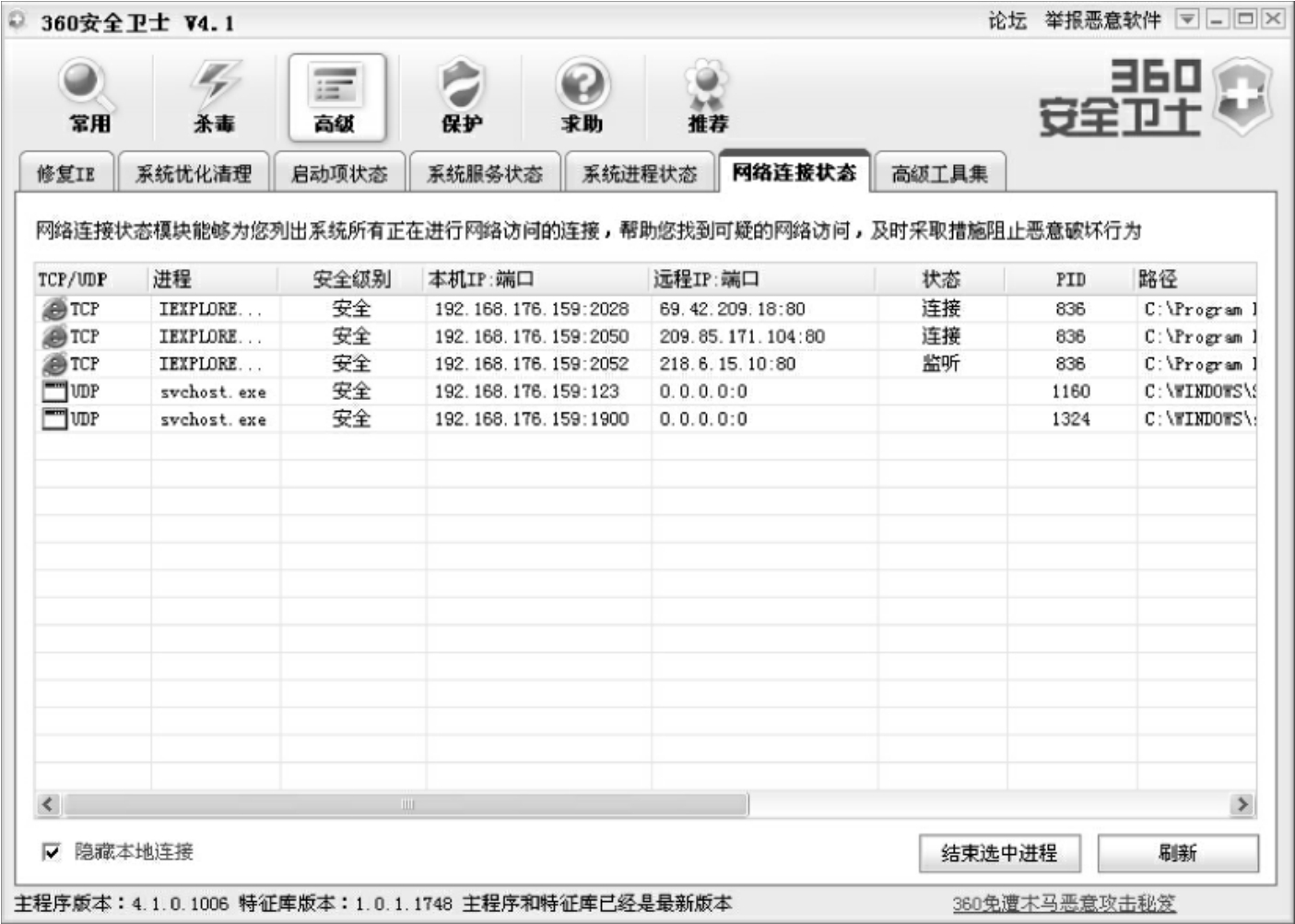Open the title bar dropdown arrow menu
The image size is (1295, 924).
pyautogui.click(x=1187, y=19)
